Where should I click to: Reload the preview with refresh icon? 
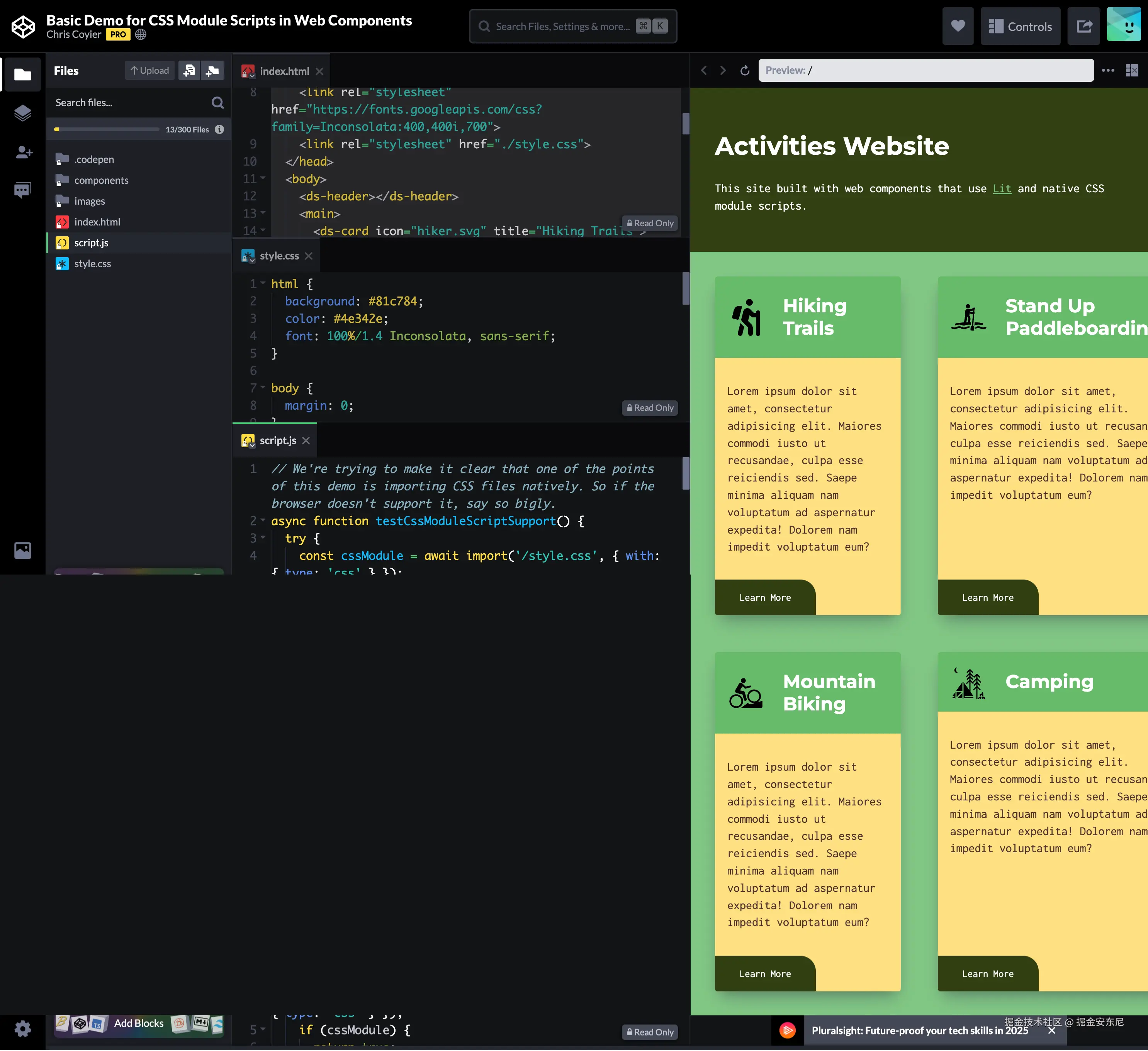coord(744,71)
